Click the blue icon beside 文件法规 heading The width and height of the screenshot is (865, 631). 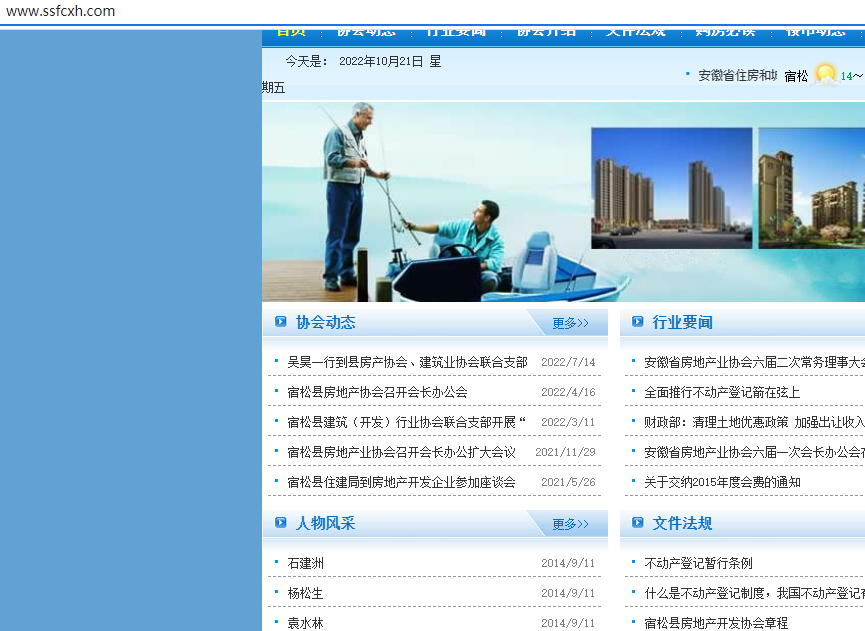click(638, 523)
